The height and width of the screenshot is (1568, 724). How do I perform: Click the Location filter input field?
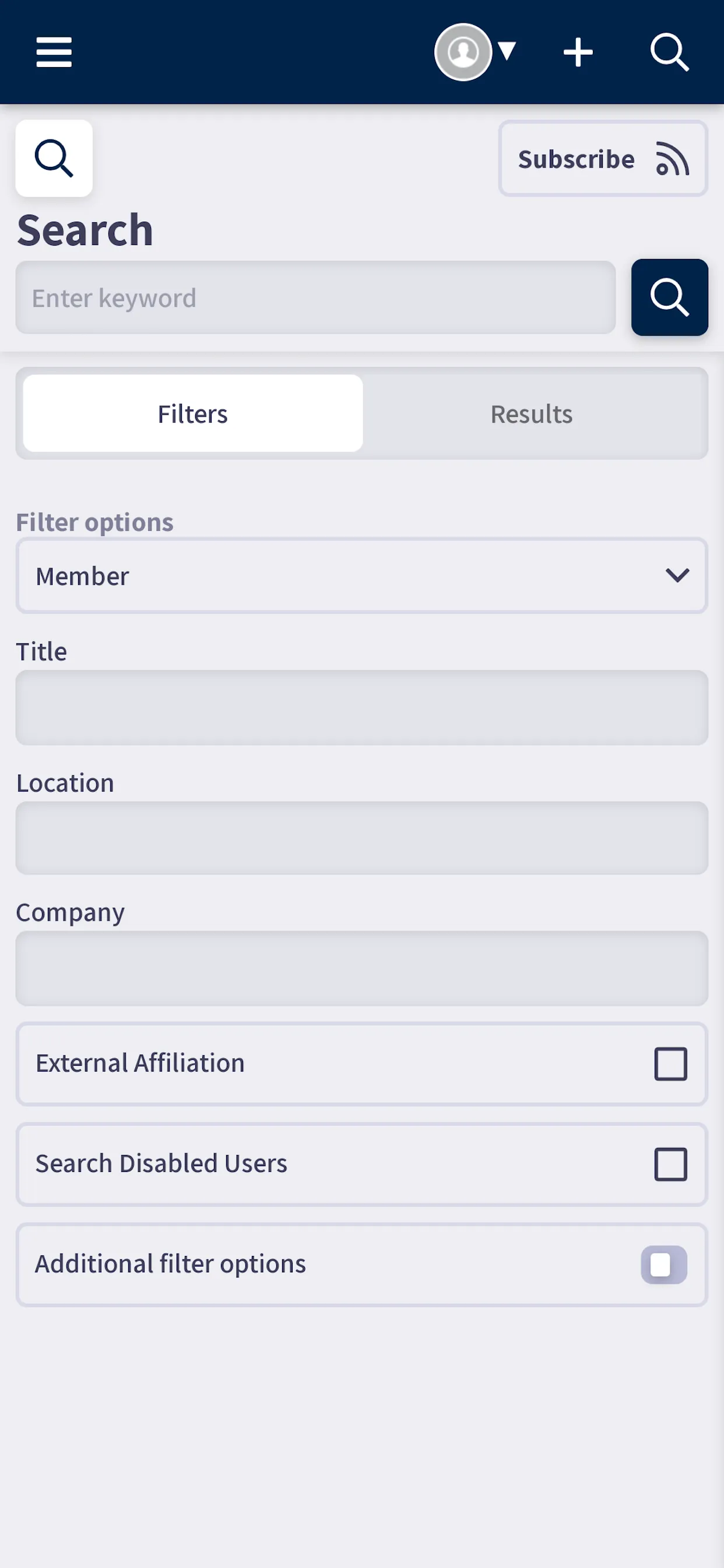click(361, 838)
